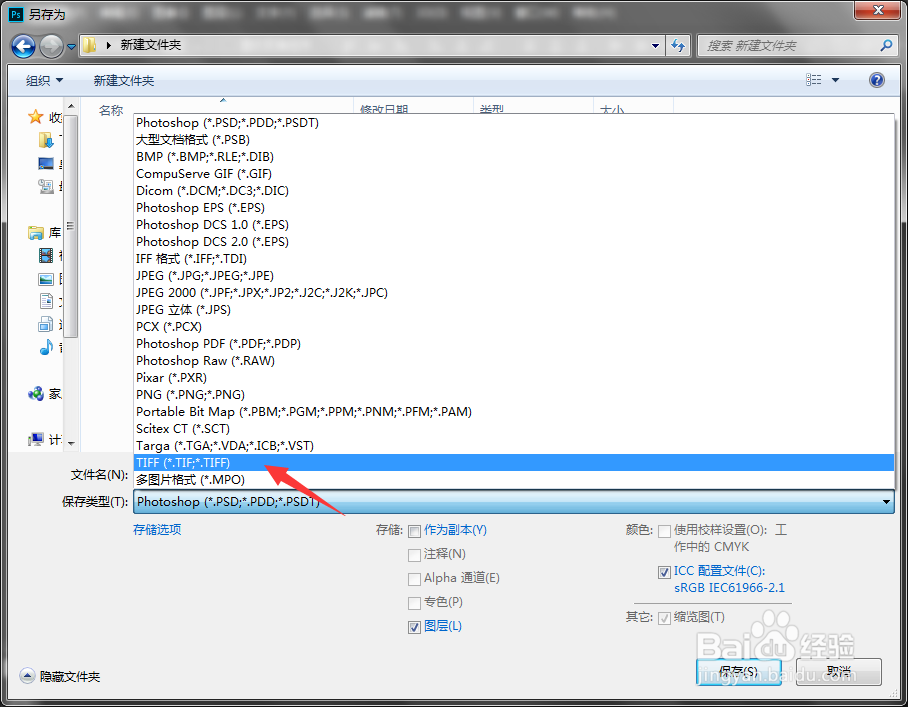Click the change view icon
This screenshot has width=908, height=707.
pos(814,80)
